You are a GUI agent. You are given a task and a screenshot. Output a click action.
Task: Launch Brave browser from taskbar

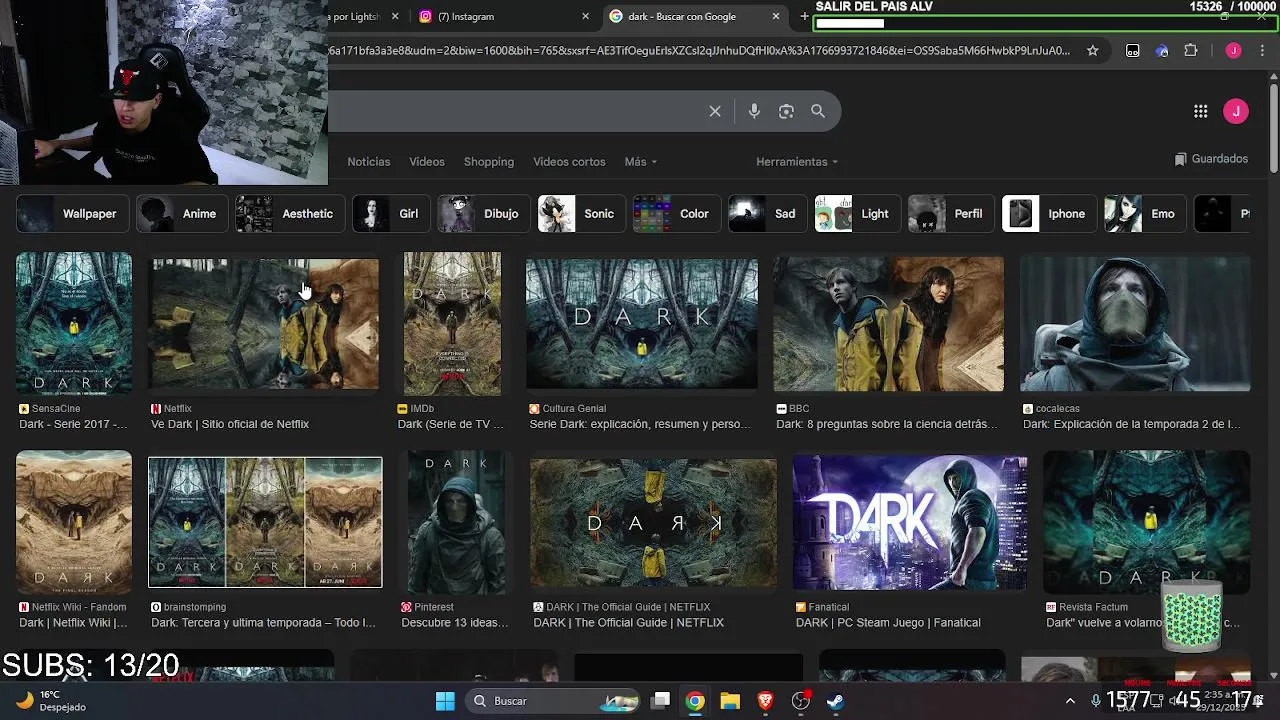click(x=765, y=701)
